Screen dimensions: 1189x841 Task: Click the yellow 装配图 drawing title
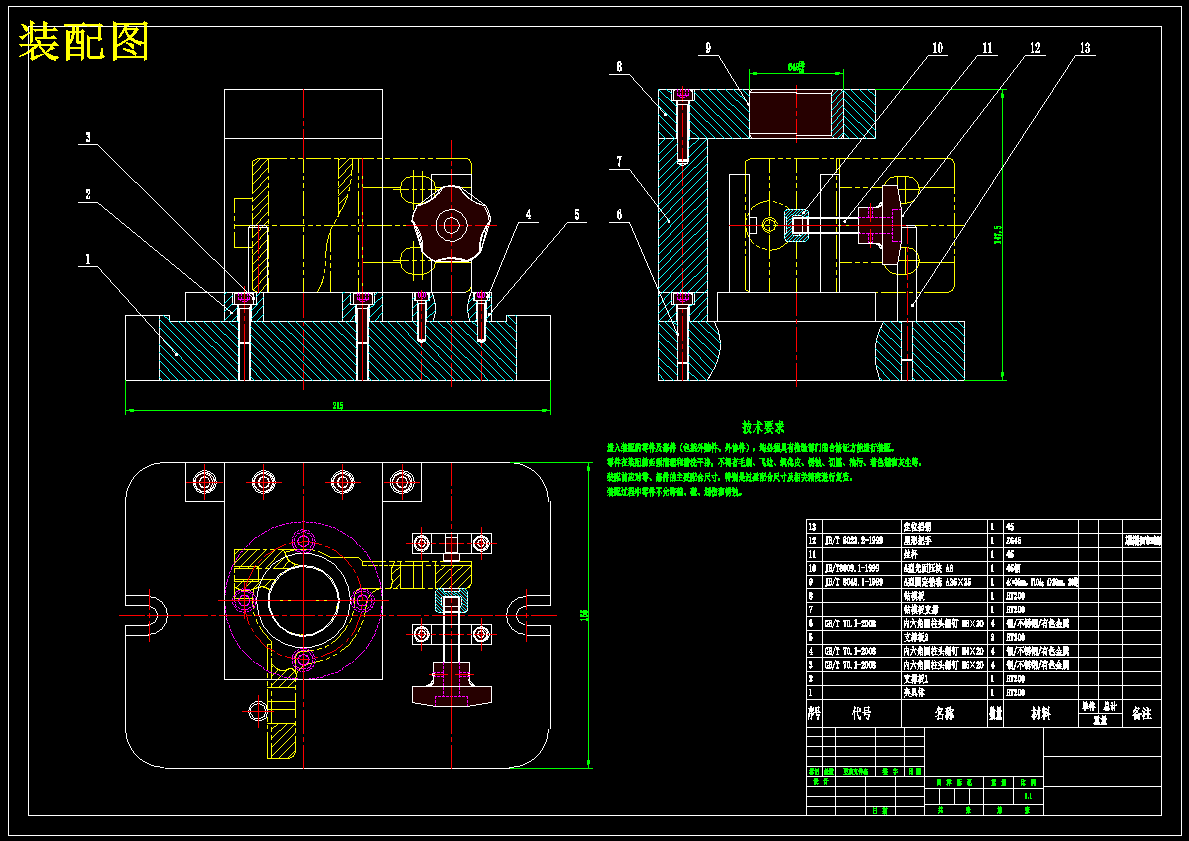pos(83,42)
